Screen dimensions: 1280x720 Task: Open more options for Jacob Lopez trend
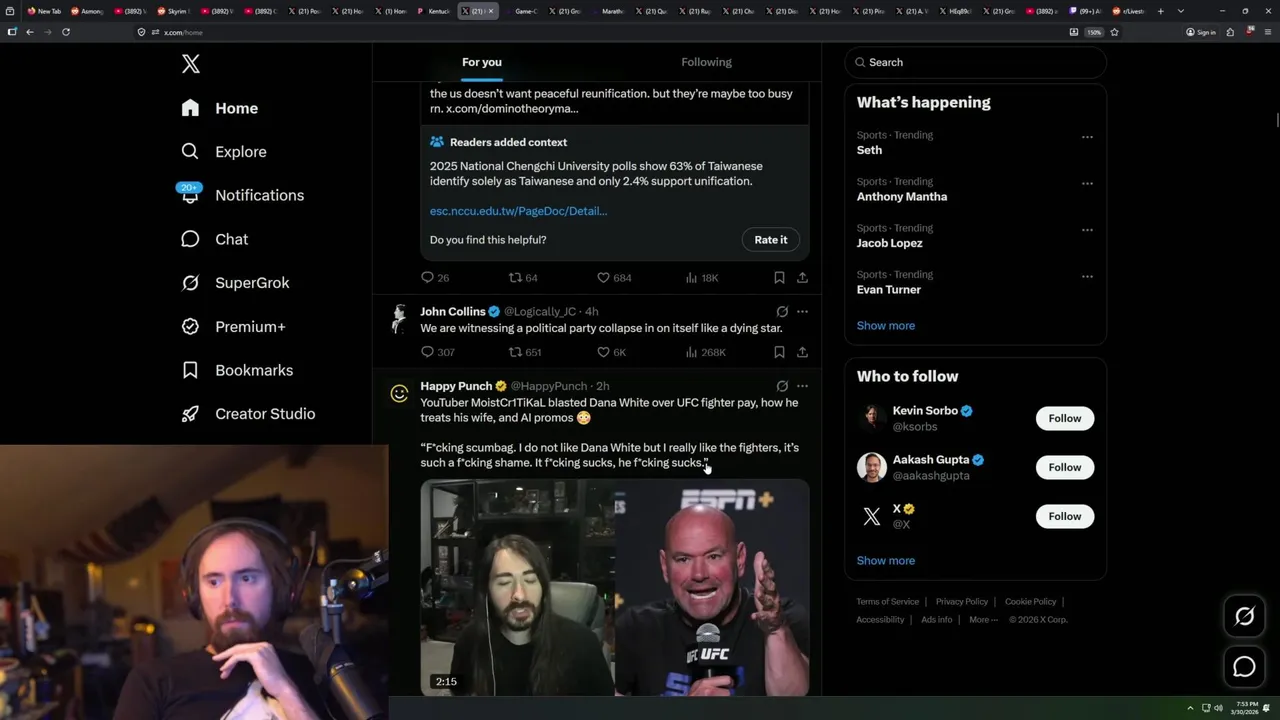(1087, 230)
